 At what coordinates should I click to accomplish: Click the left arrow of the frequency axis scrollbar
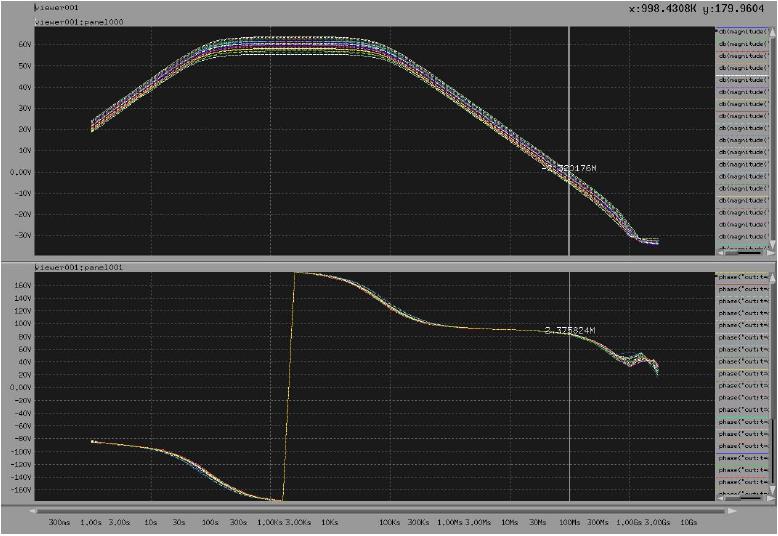click(32, 511)
